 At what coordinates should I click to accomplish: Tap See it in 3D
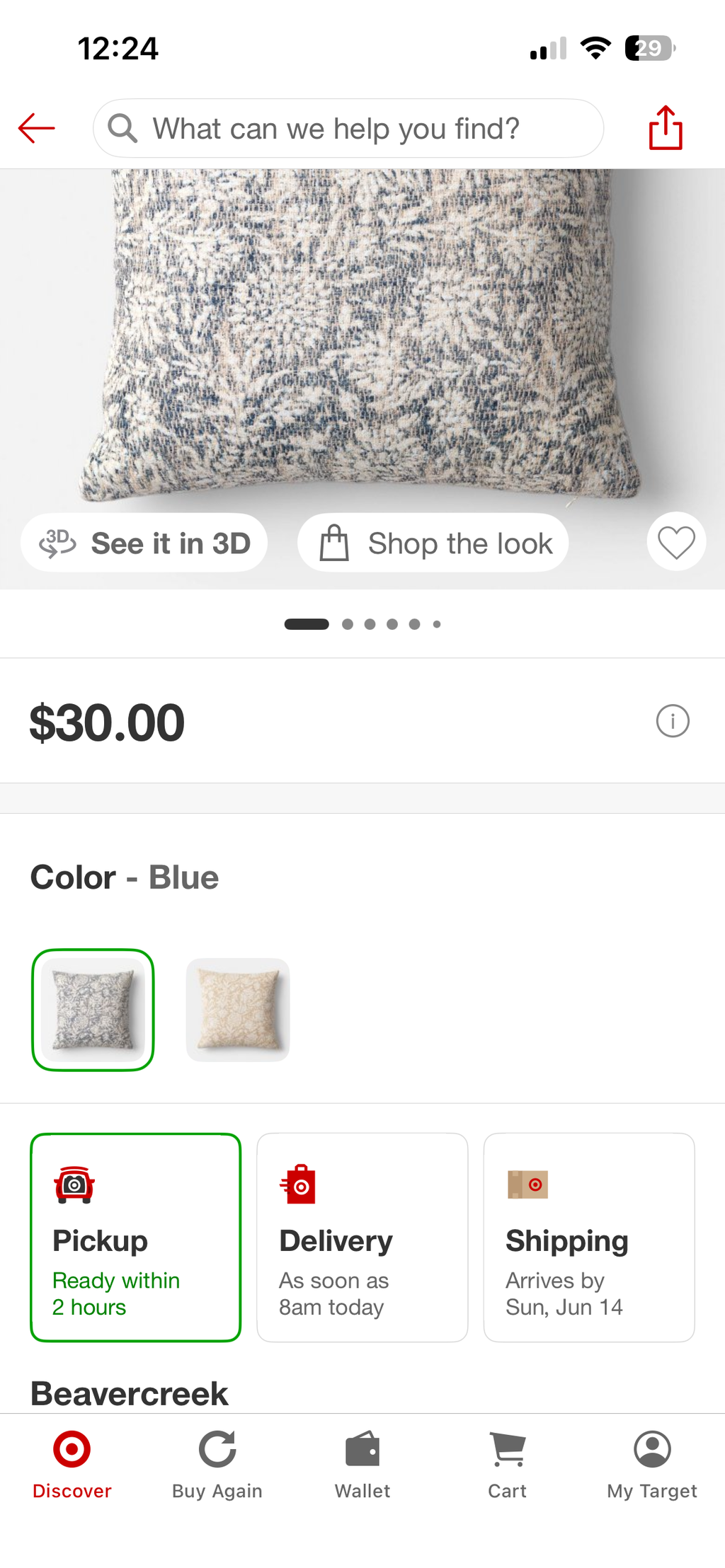coord(144,543)
